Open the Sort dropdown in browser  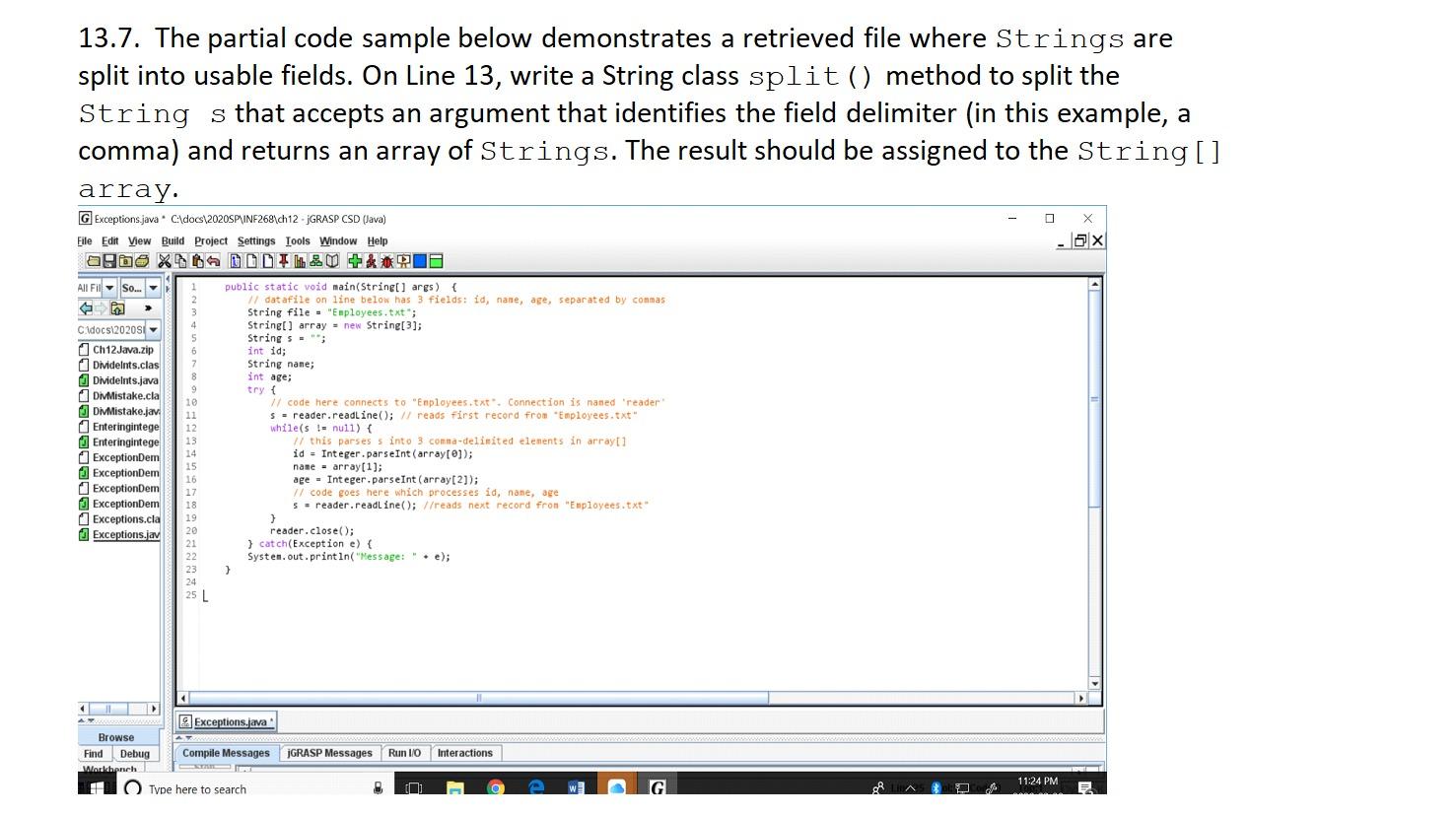139,288
